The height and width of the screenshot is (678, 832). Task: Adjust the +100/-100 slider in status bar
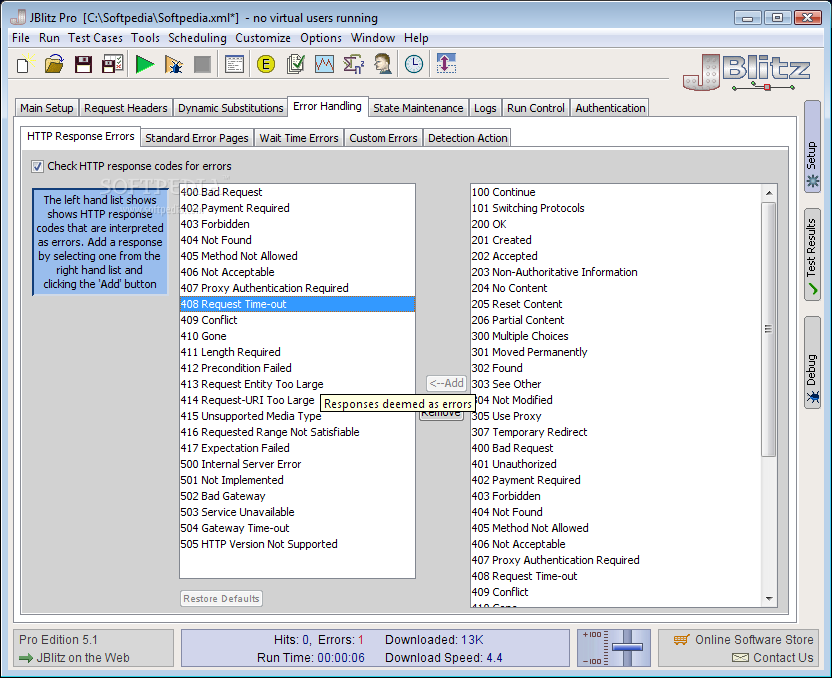pyautogui.click(x=627, y=647)
